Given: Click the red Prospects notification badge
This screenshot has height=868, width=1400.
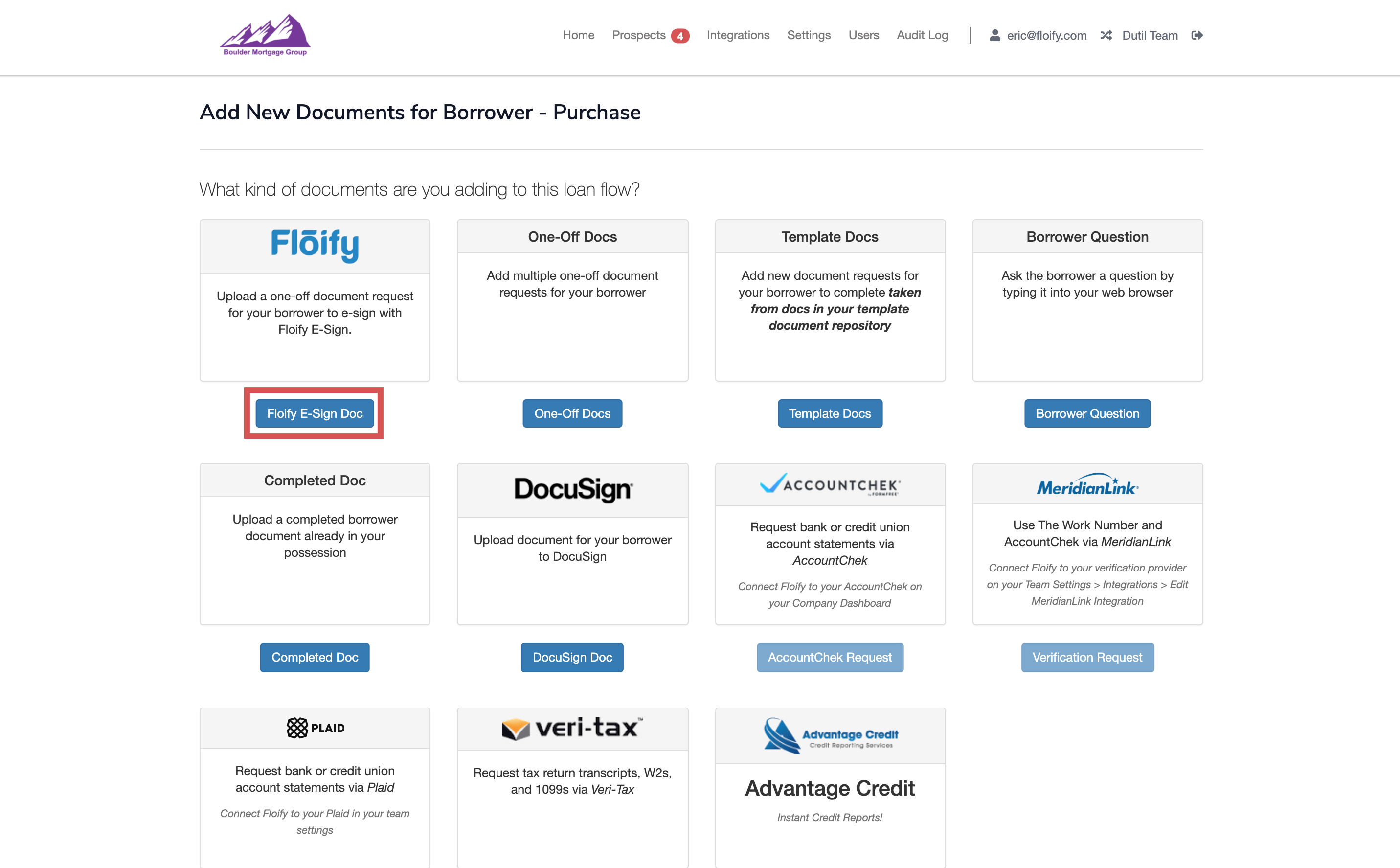Looking at the screenshot, I should pos(680,36).
